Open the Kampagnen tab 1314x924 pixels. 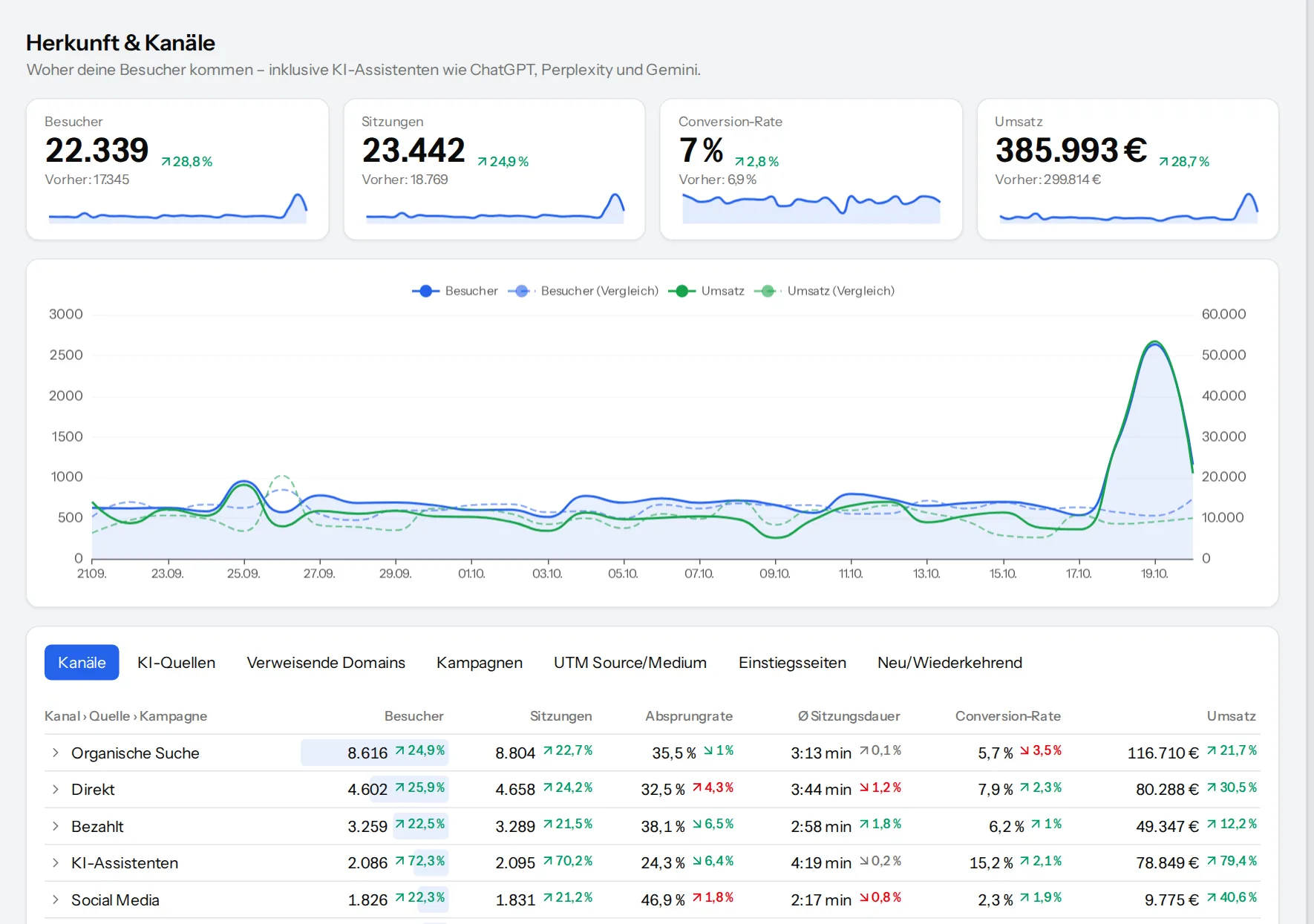coord(480,662)
